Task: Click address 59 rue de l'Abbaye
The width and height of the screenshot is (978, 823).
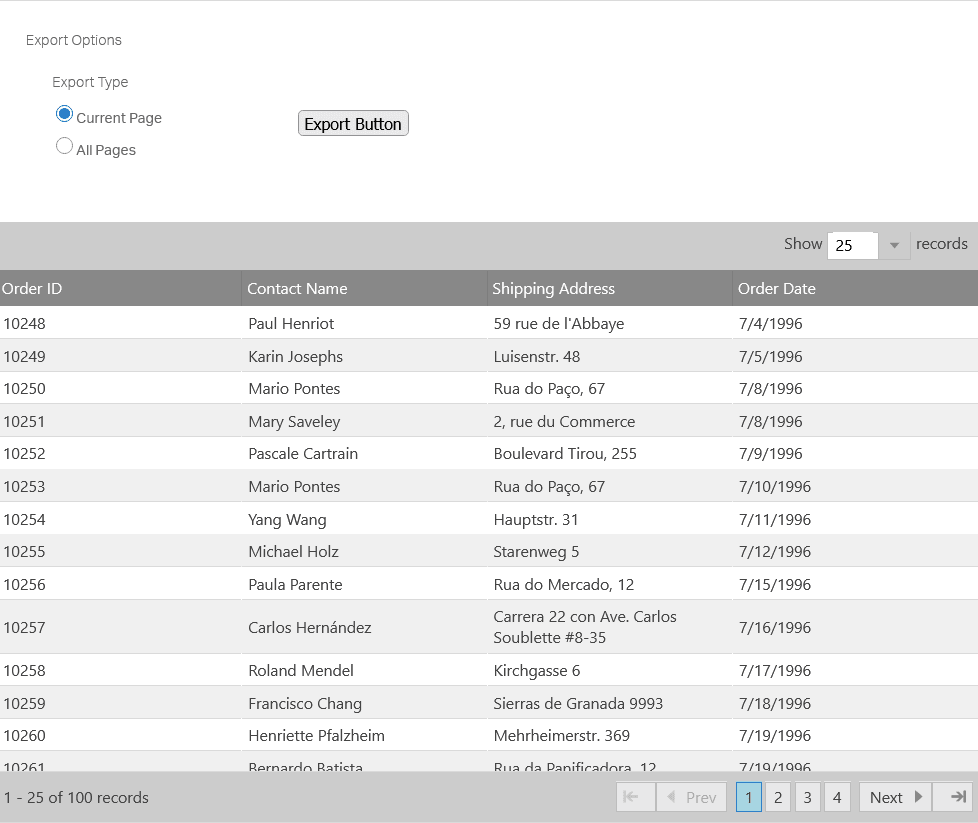Action: point(559,323)
